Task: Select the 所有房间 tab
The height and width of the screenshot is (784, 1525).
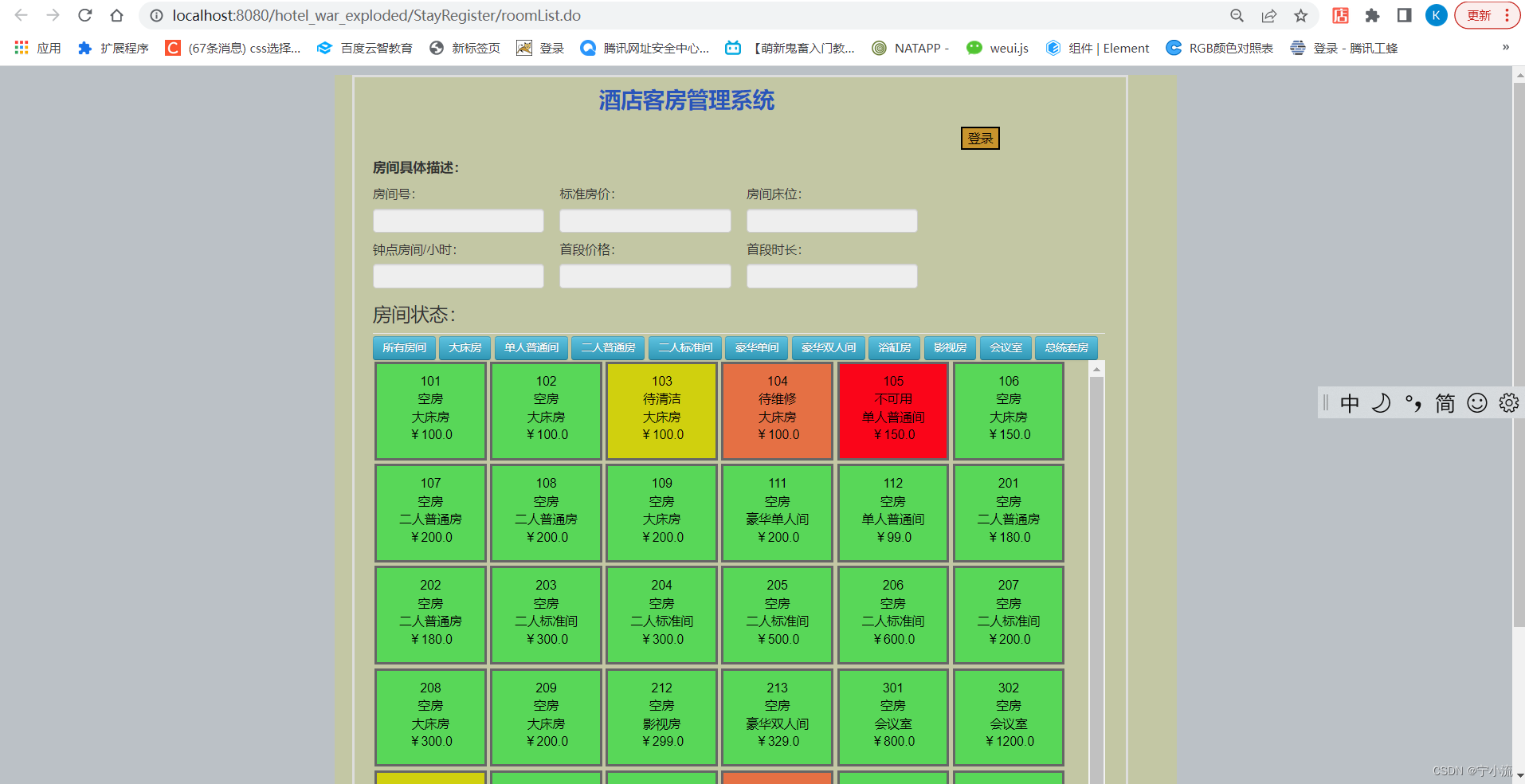Action: point(404,348)
